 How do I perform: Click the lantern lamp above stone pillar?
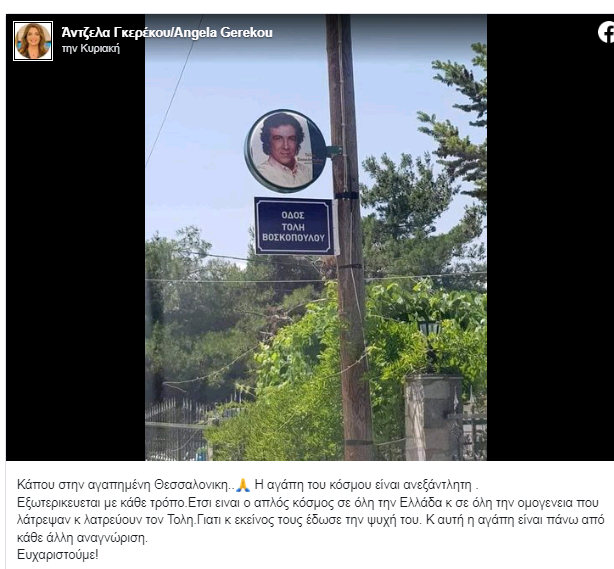[x=429, y=328]
